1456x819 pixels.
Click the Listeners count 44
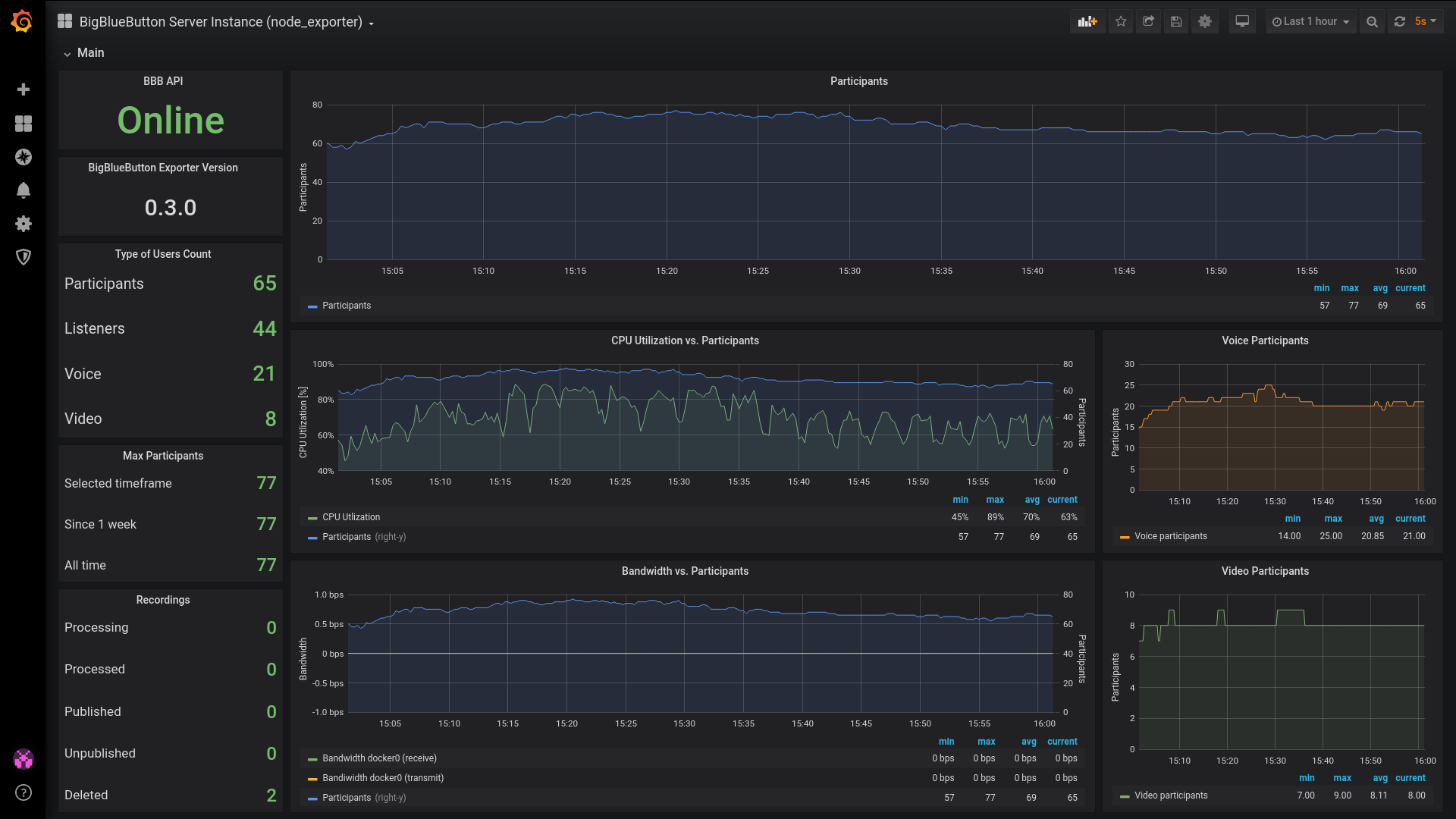coord(265,328)
